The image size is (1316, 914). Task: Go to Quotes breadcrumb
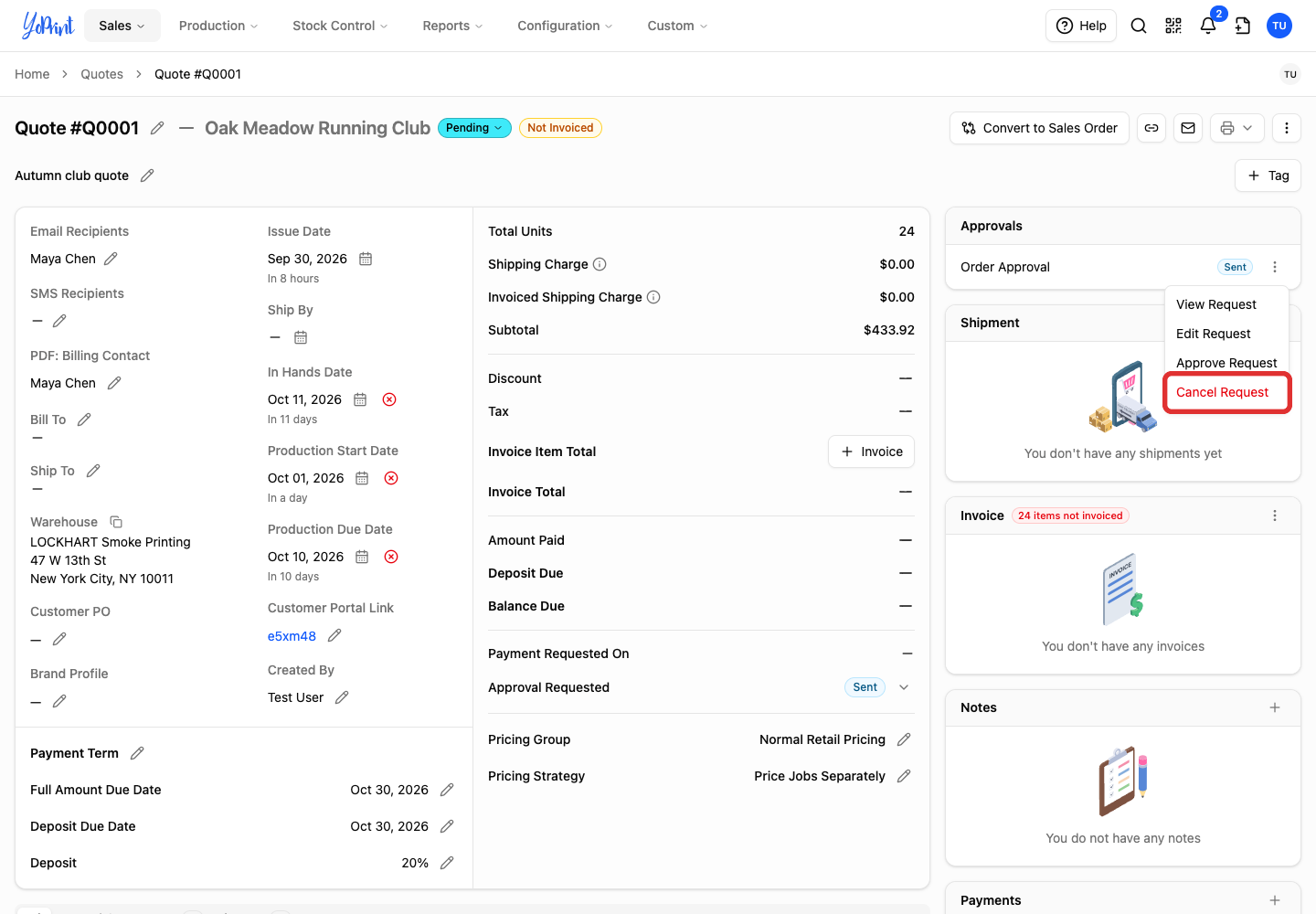click(x=101, y=74)
